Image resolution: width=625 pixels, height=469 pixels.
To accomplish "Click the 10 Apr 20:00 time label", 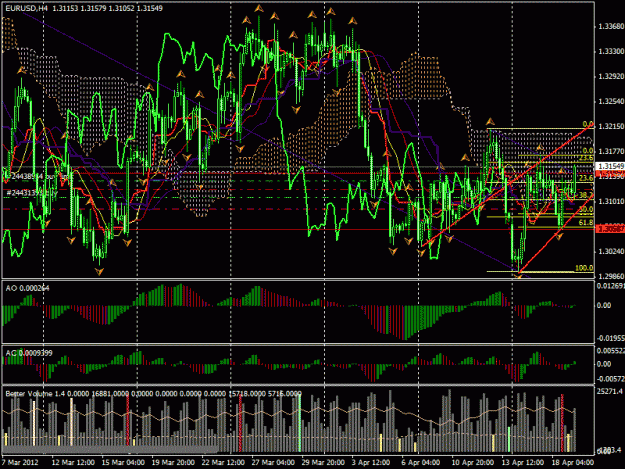I will (473, 462).
